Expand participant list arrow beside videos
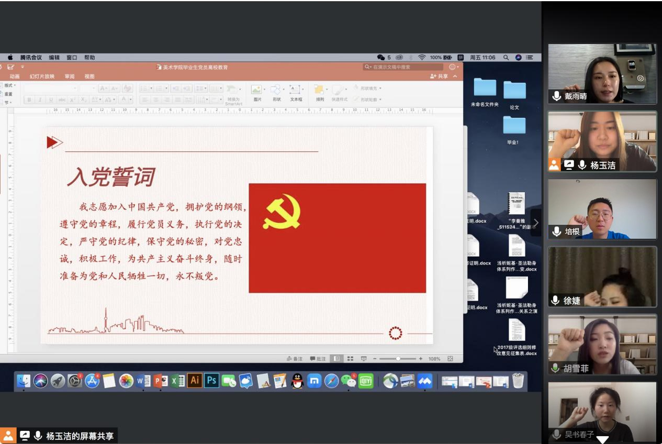 [x=536, y=222]
